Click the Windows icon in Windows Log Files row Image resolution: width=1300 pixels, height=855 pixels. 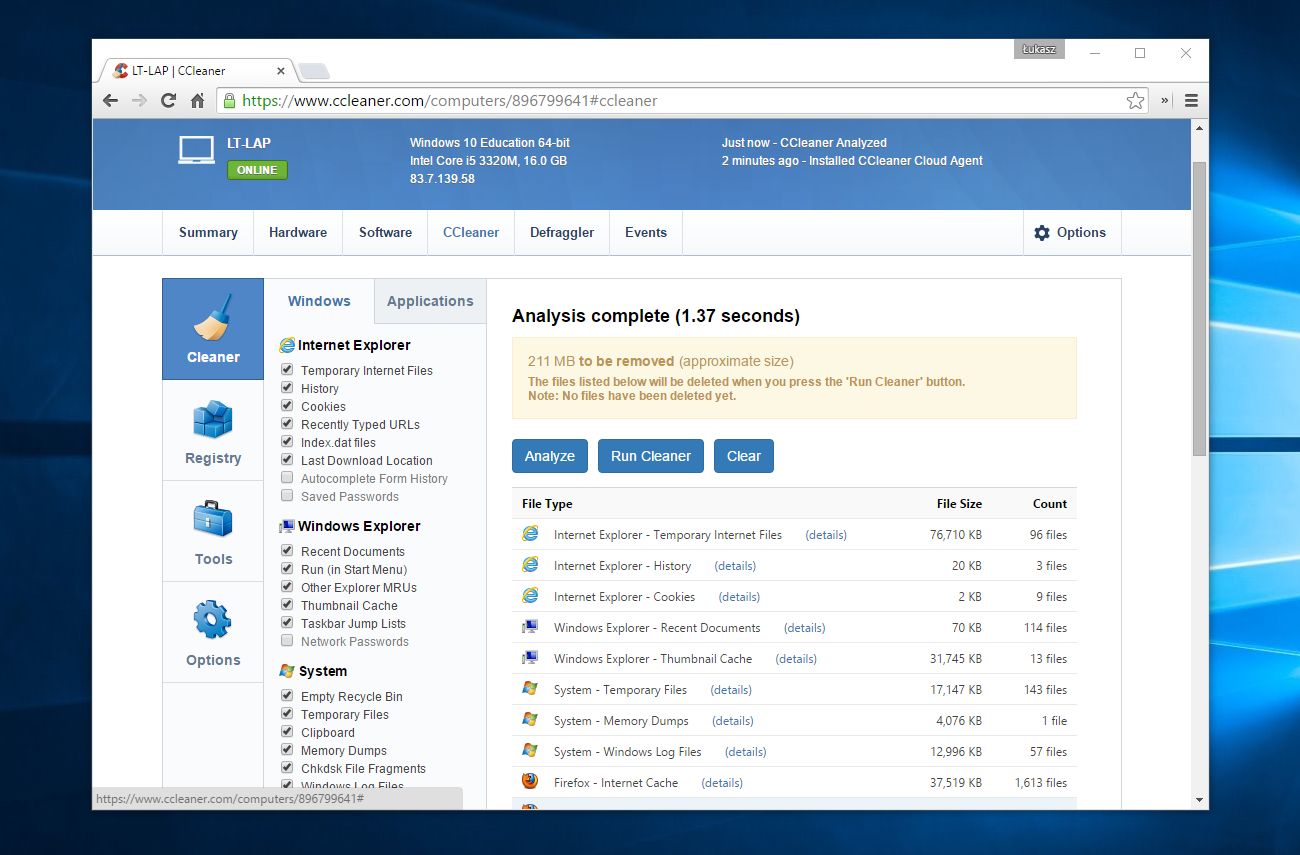[x=530, y=751]
